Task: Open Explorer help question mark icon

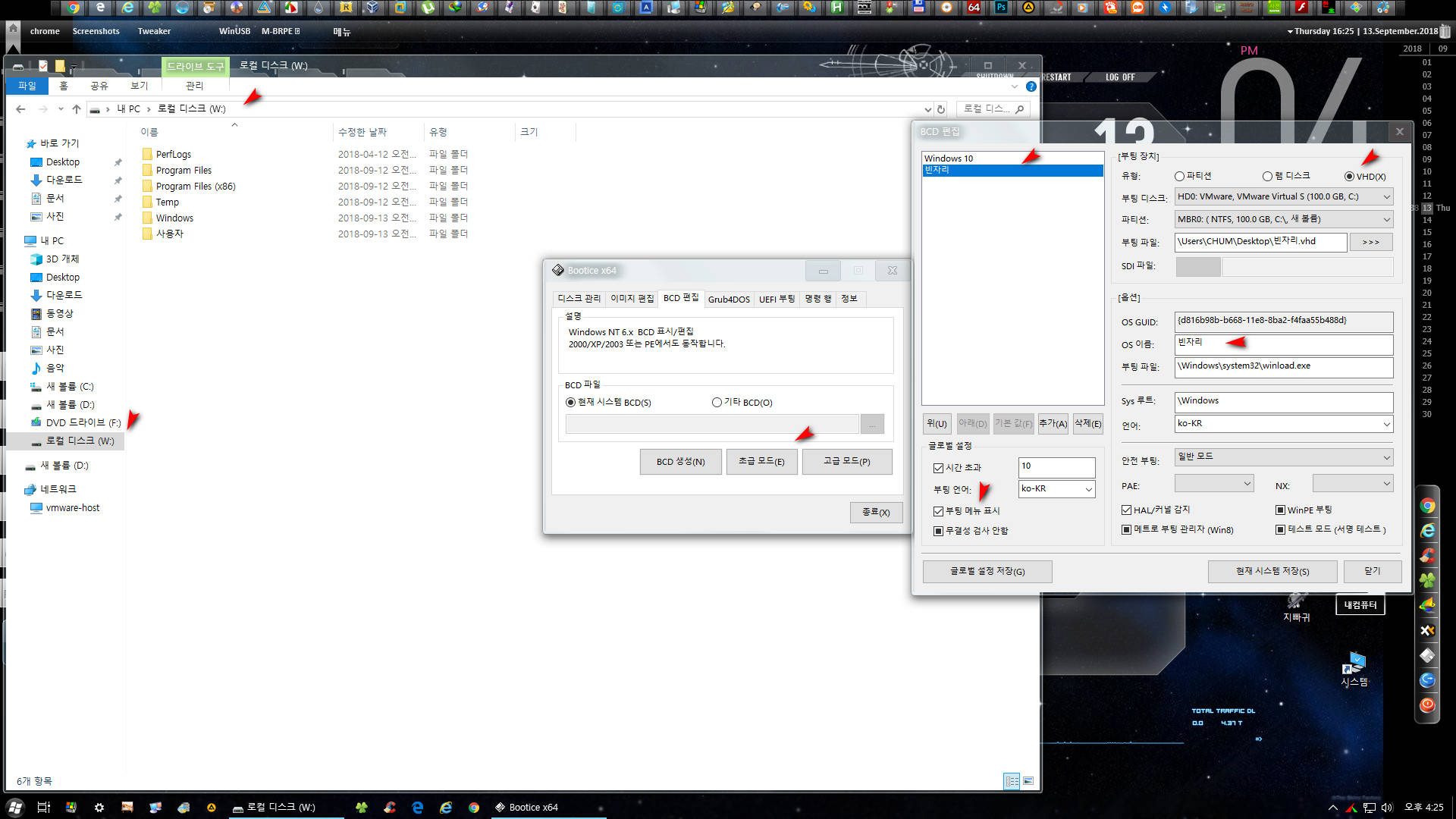Action: (x=1031, y=86)
